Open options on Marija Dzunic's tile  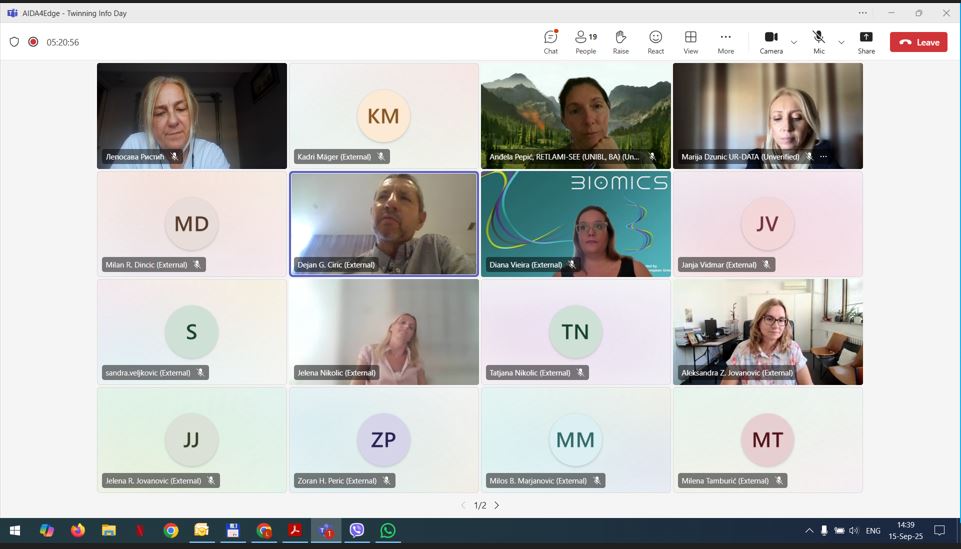(x=824, y=157)
